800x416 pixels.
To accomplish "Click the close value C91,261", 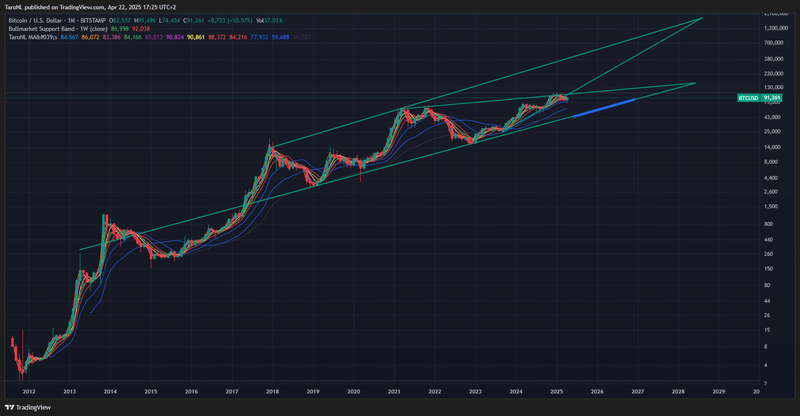I will point(193,20).
